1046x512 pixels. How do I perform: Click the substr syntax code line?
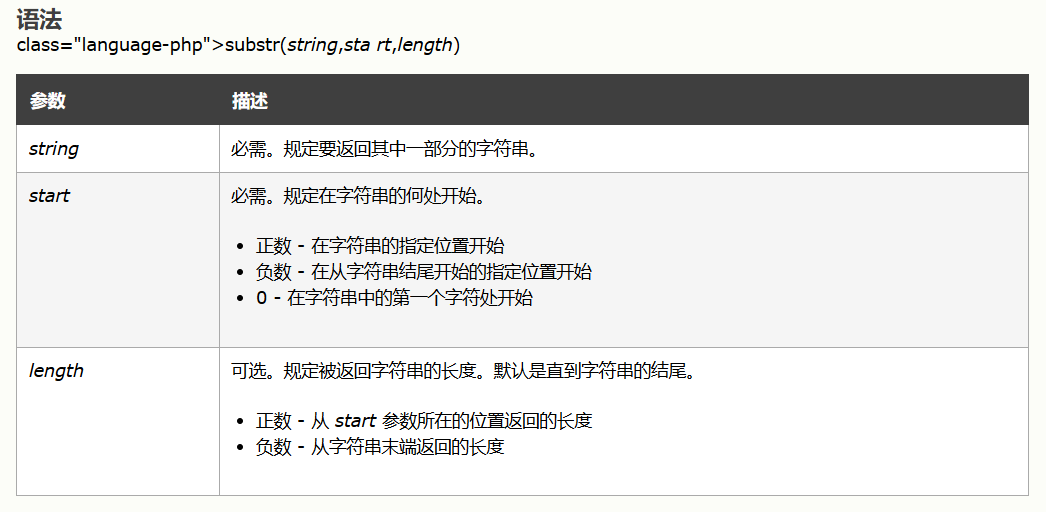[238, 45]
